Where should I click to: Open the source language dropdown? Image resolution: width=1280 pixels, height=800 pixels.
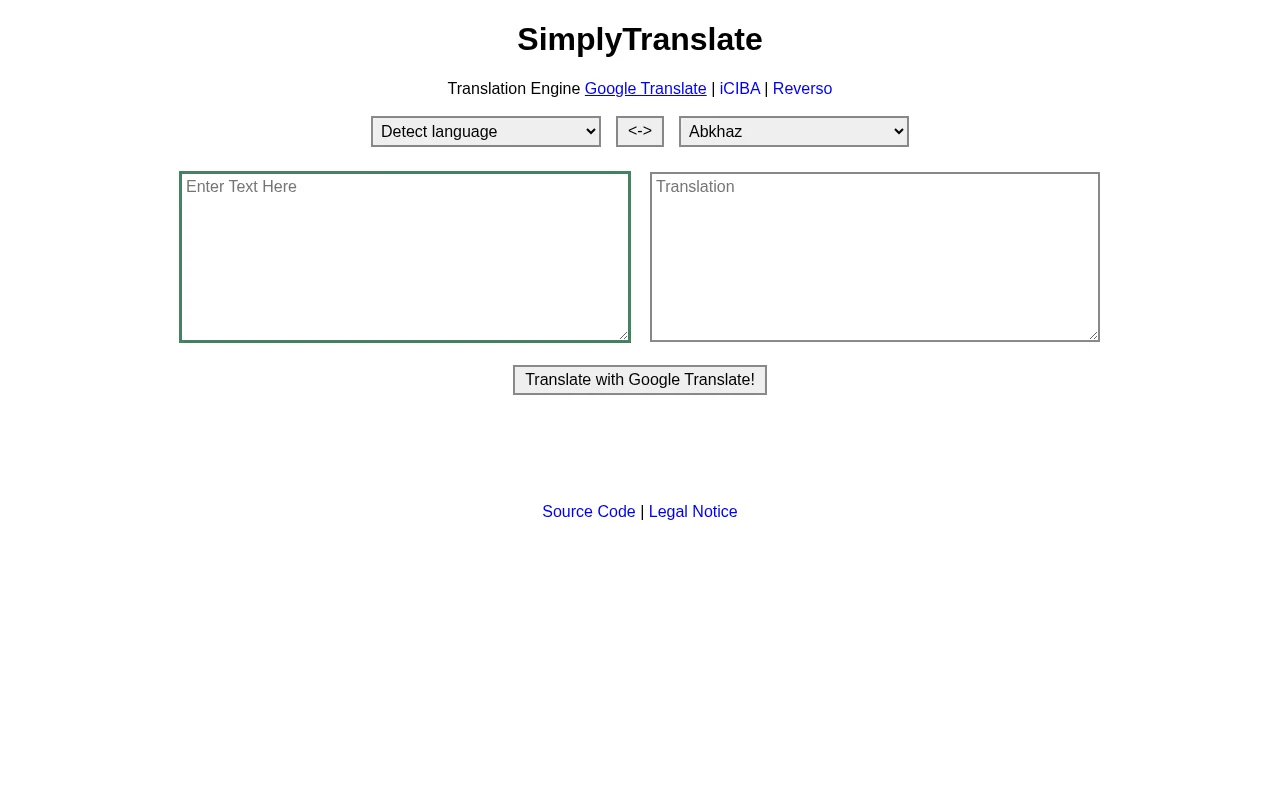click(x=486, y=132)
